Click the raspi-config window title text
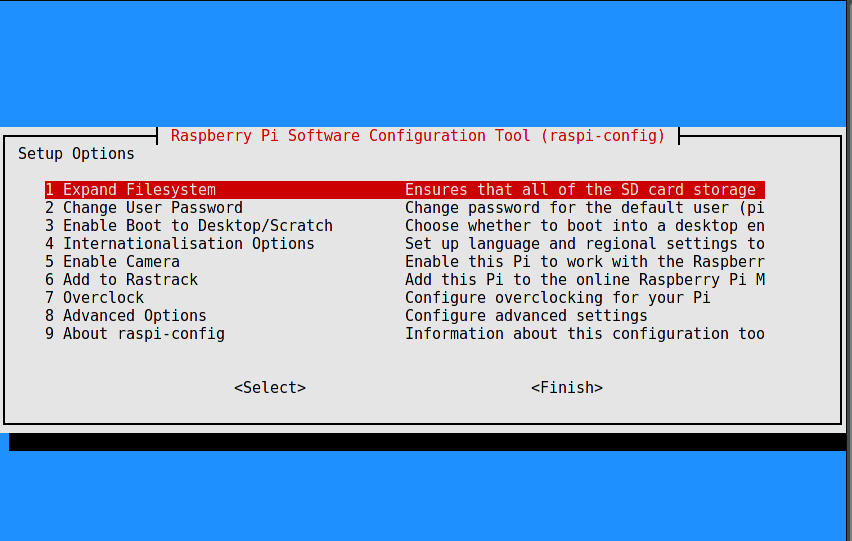The image size is (852, 541). pos(418,136)
